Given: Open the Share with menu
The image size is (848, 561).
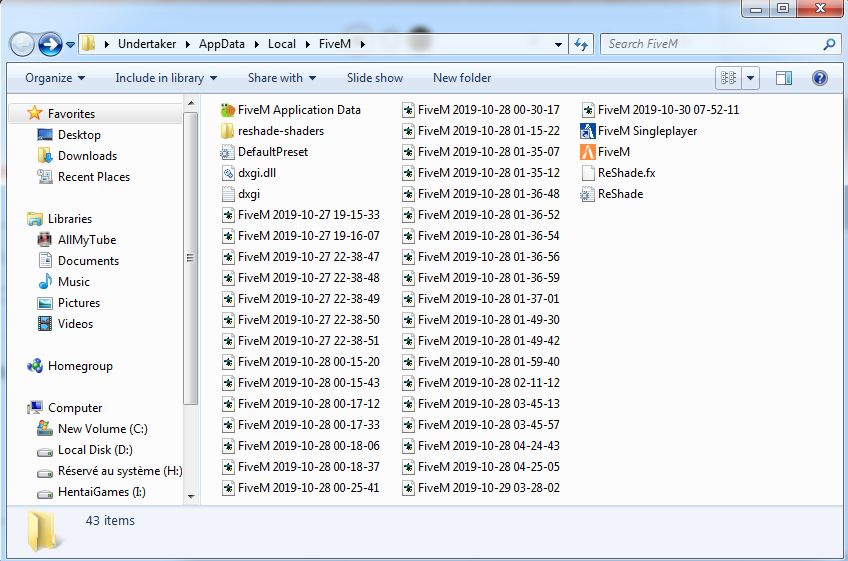Looking at the screenshot, I should (282, 78).
